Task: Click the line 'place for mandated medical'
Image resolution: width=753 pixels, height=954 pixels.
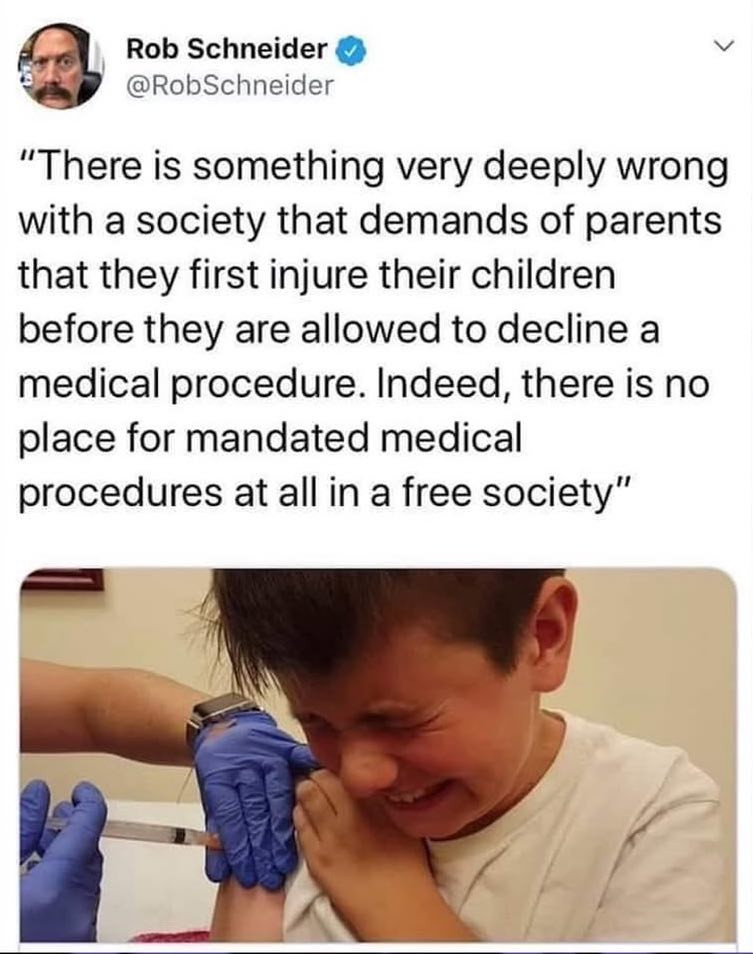Action: click(270, 438)
